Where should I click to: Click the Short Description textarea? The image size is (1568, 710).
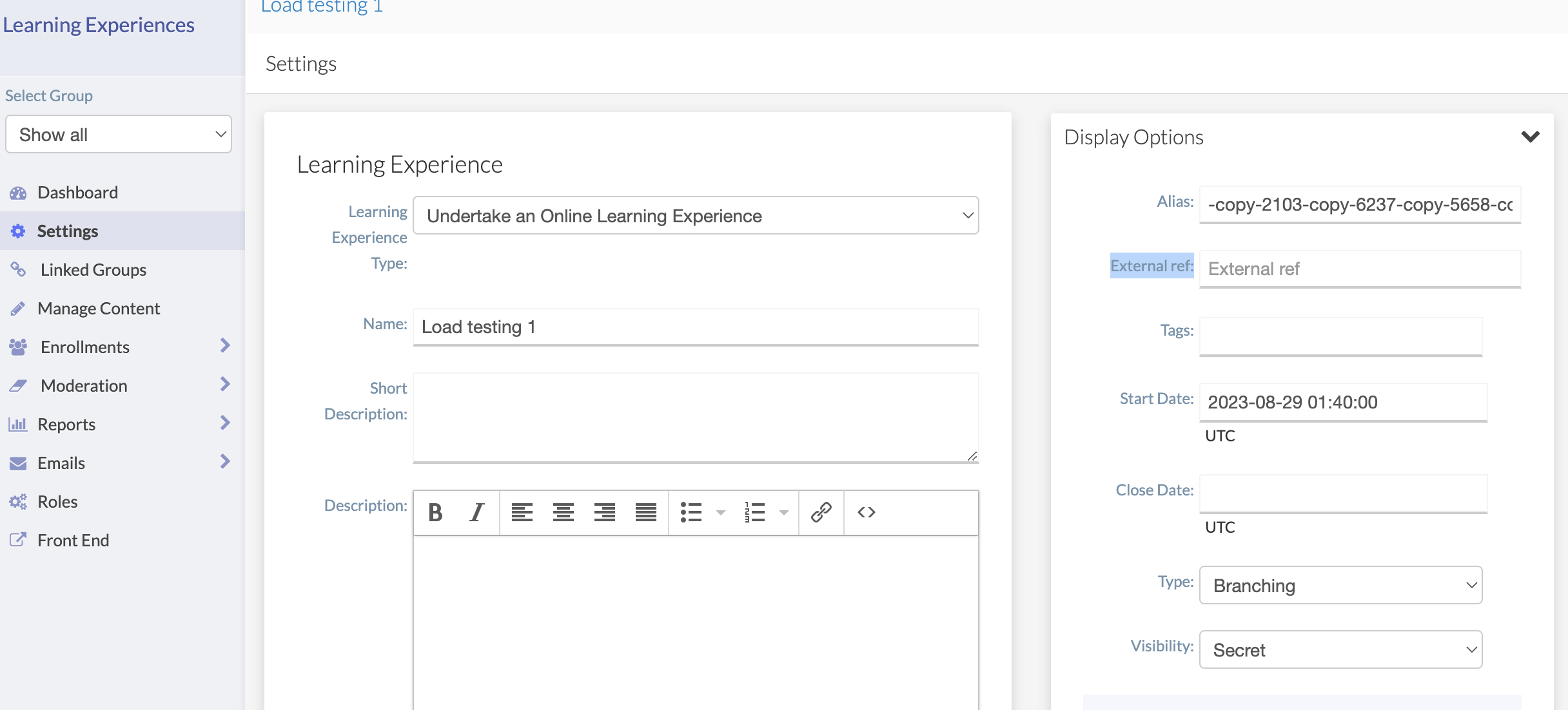(x=696, y=418)
